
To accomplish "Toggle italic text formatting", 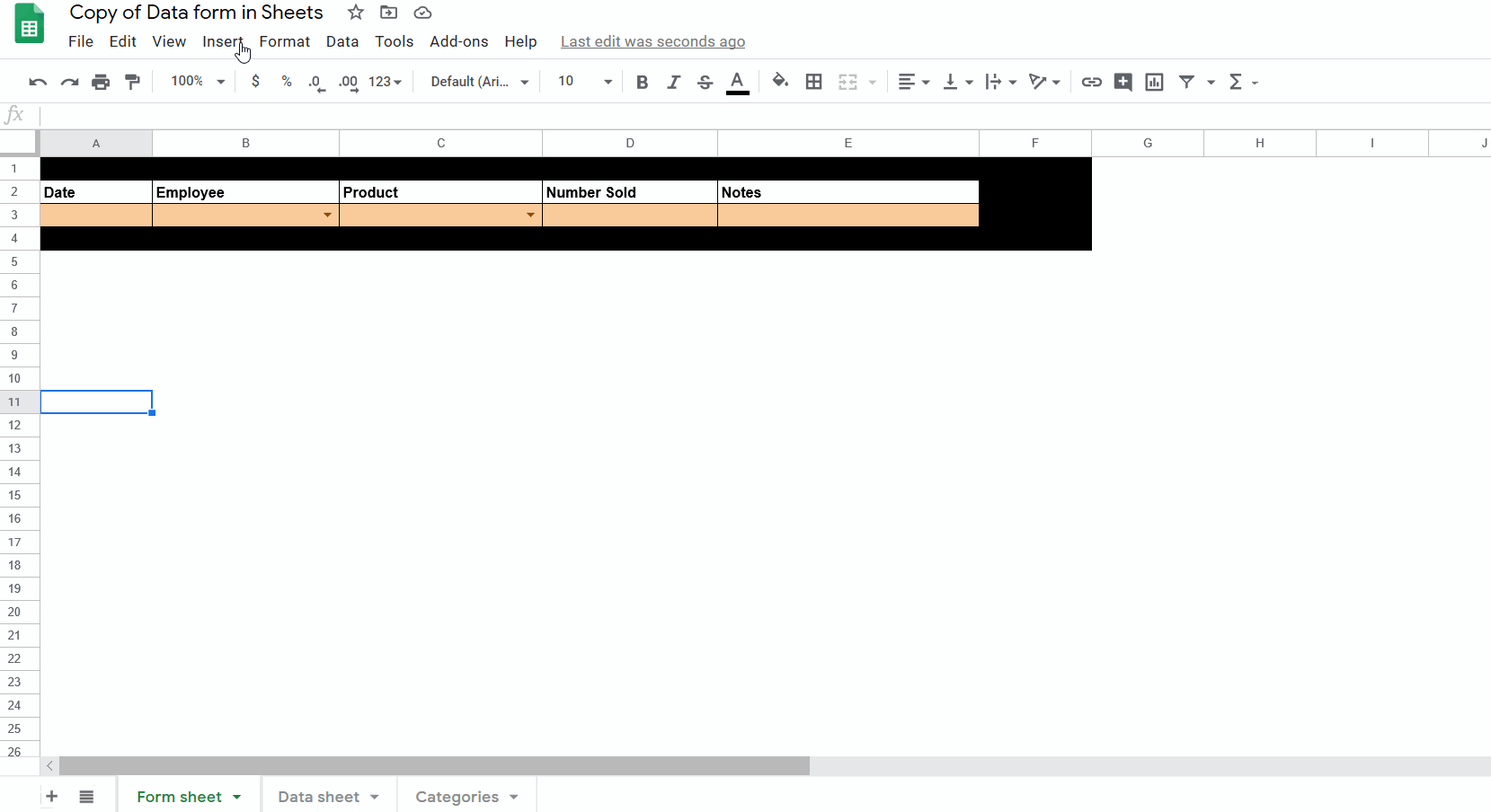I will coord(673,82).
